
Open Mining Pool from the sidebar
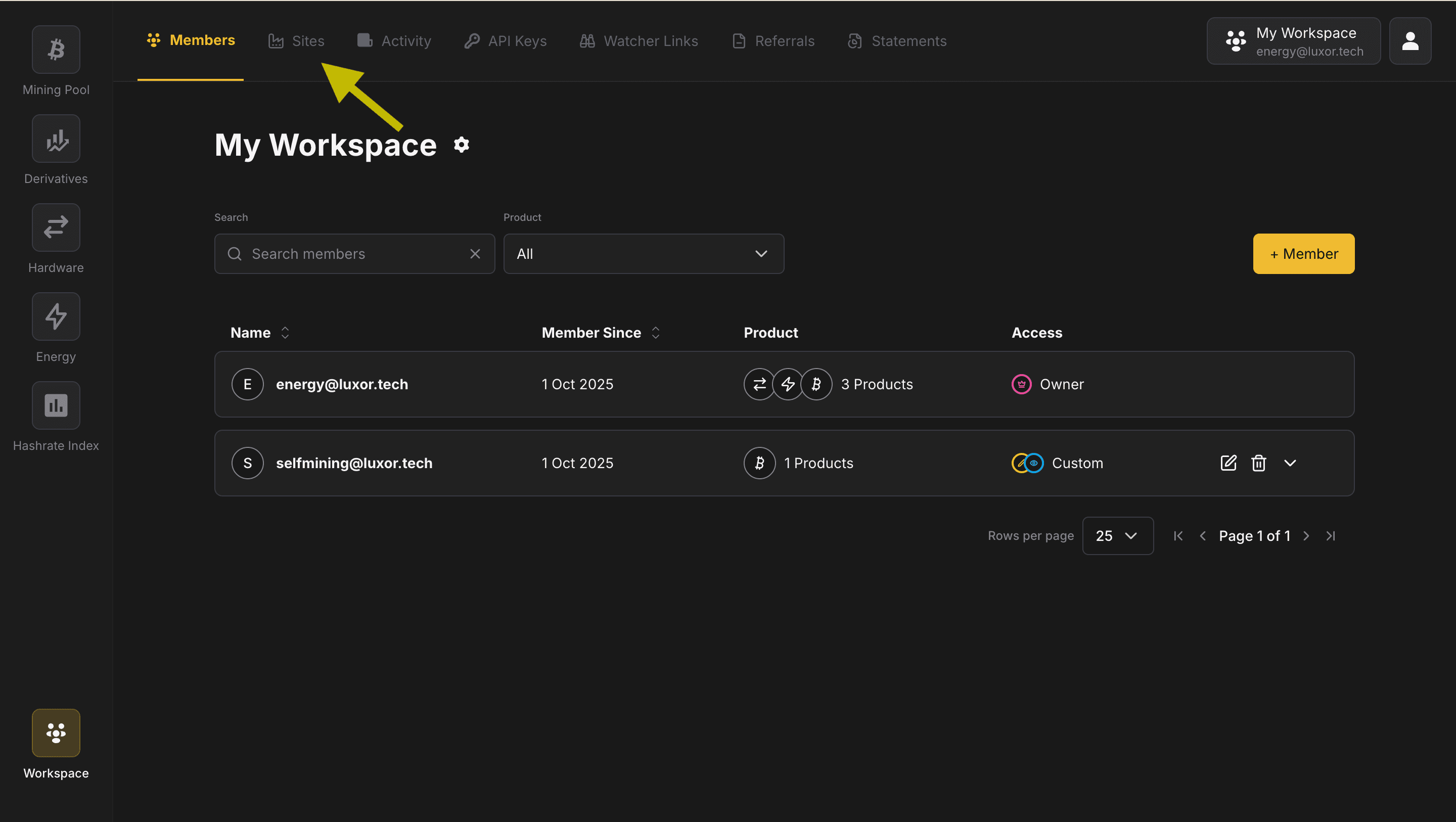[56, 50]
